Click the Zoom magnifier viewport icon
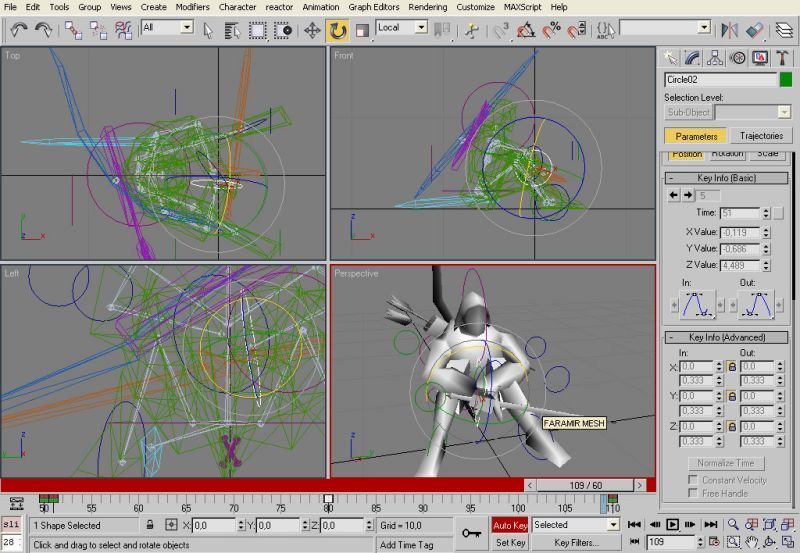The image size is (800, 553). coord(733,524)
